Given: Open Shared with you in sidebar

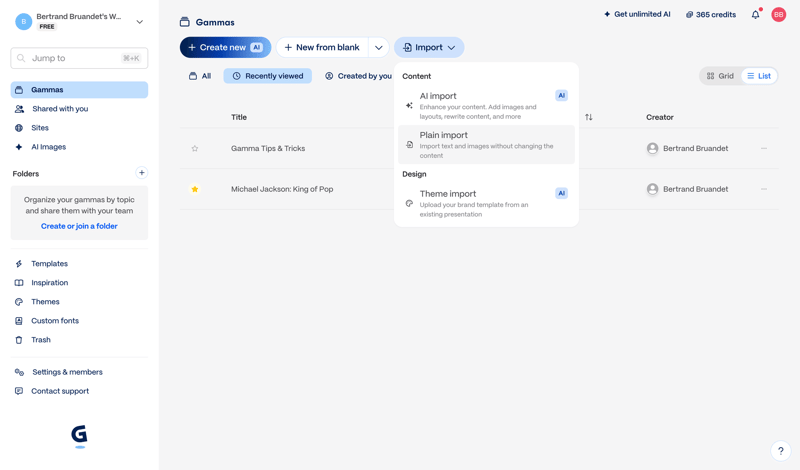Looking at the screenshot, I should (x=79, y=109).
